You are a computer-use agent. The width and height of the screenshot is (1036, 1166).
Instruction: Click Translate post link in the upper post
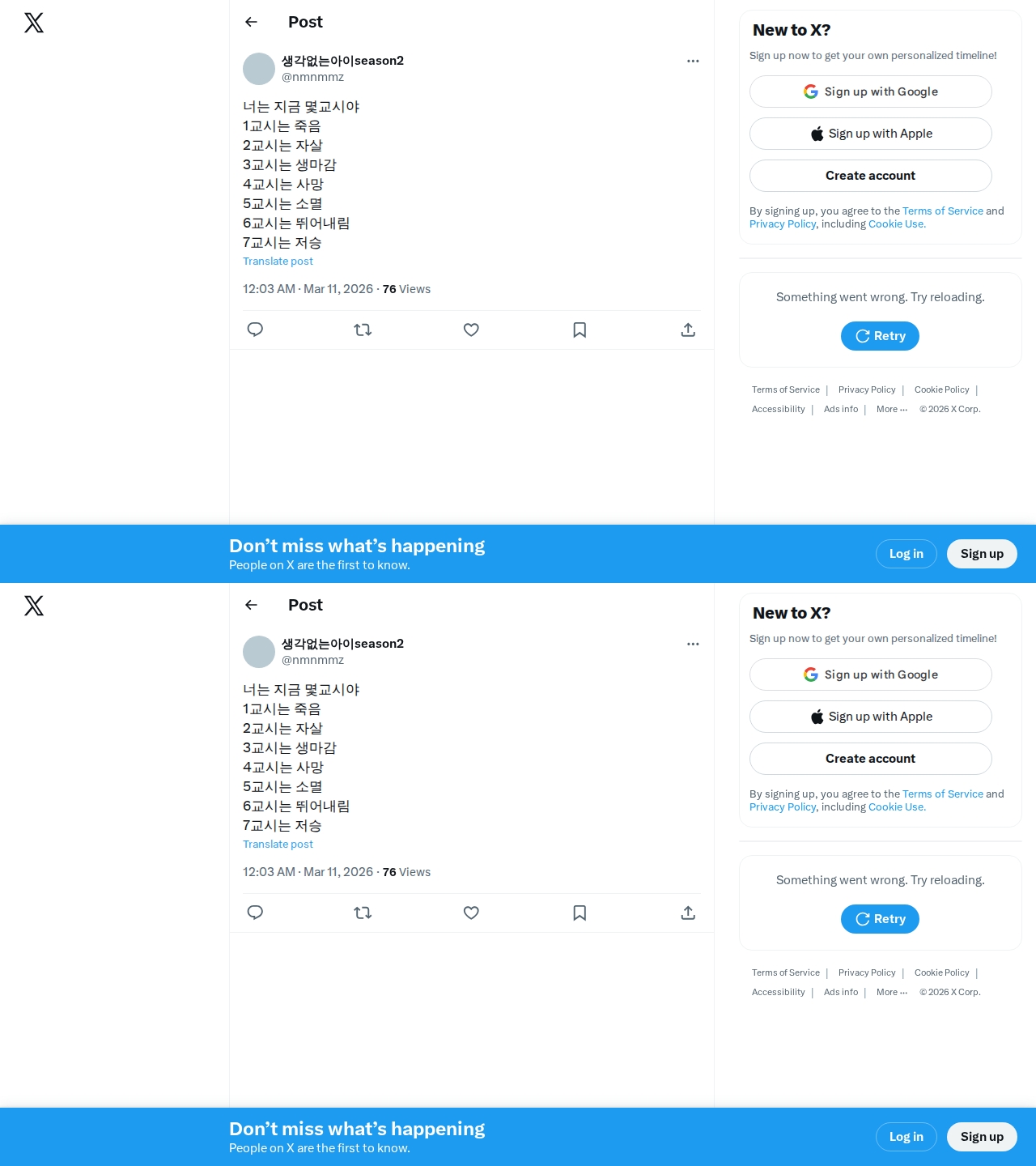278,261
